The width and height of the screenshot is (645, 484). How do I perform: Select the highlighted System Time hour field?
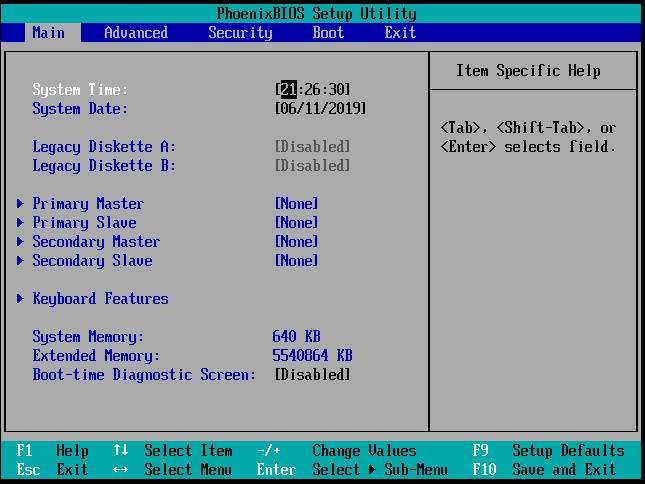(x=288, y=90)
